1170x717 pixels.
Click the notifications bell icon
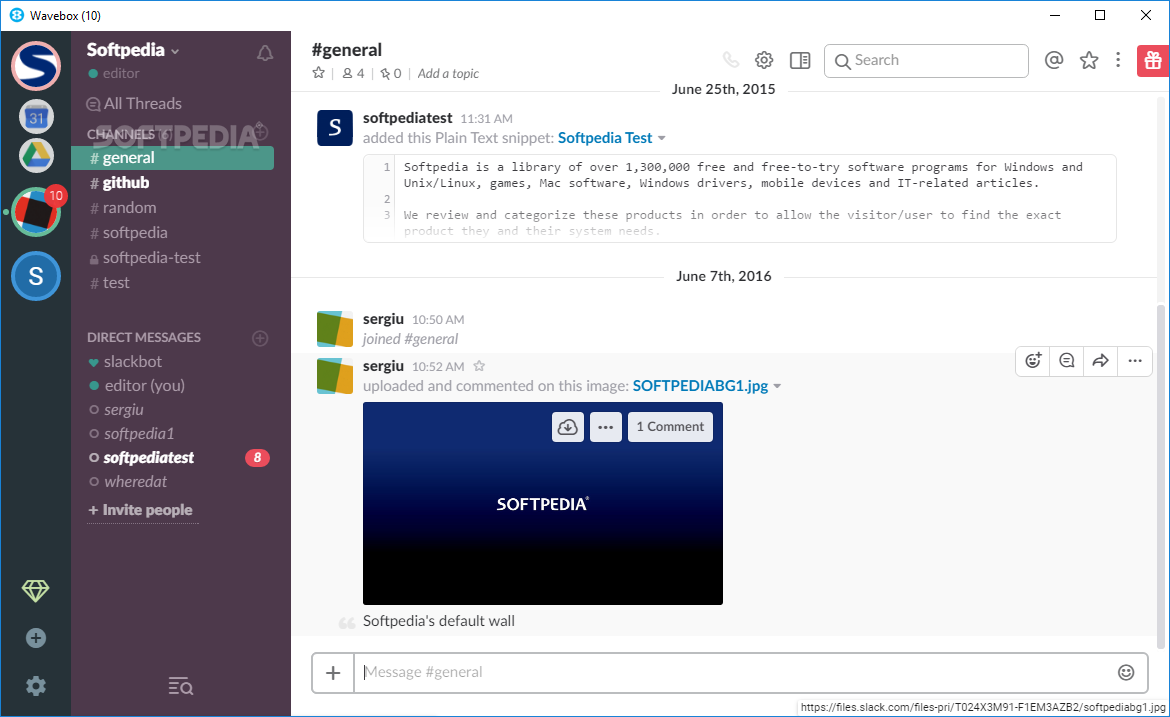(265, 53)
